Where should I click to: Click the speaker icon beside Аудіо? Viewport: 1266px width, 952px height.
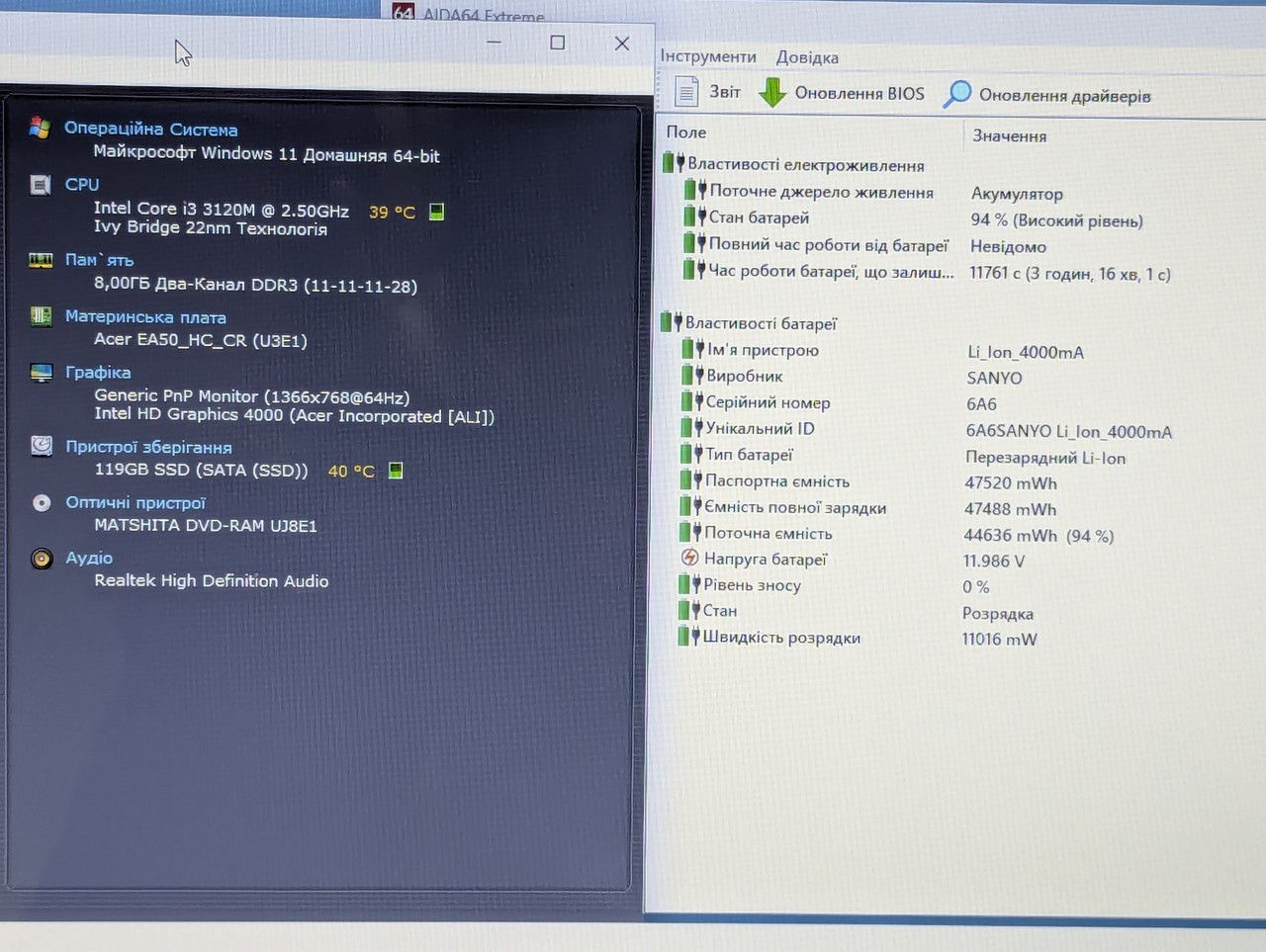click(x=42, y=559)
